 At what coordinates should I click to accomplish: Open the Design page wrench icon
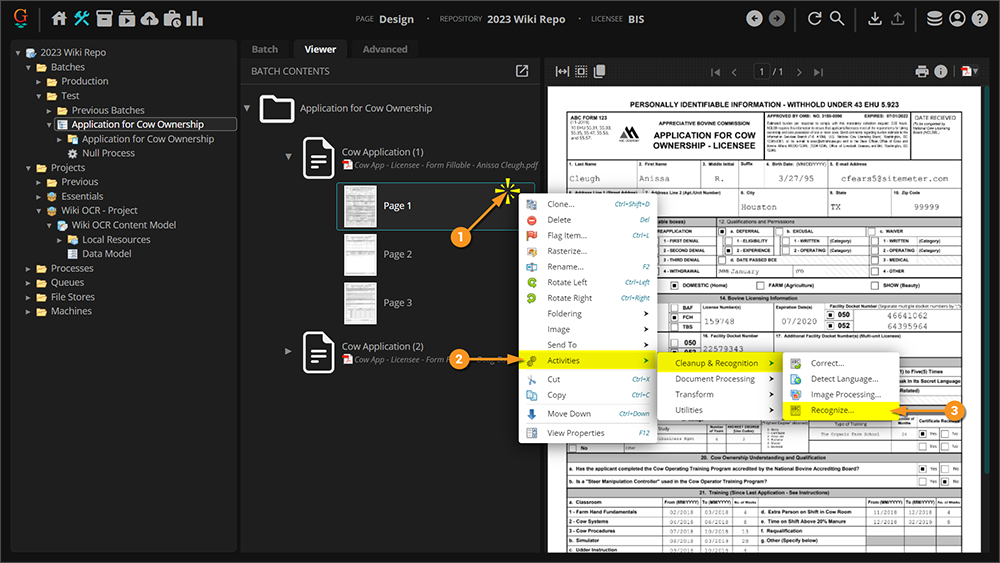click(x=82, y=19)
